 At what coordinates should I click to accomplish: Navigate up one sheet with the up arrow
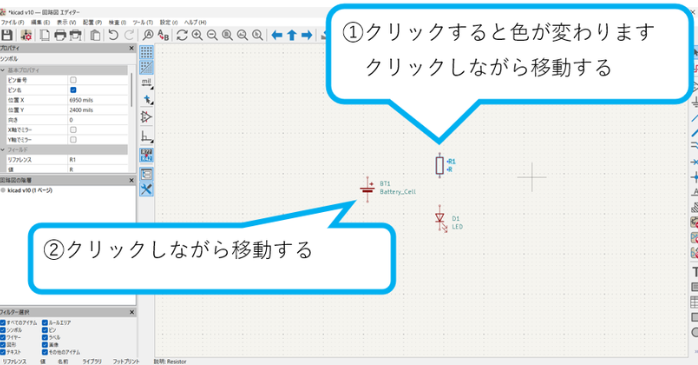(292, 35)
